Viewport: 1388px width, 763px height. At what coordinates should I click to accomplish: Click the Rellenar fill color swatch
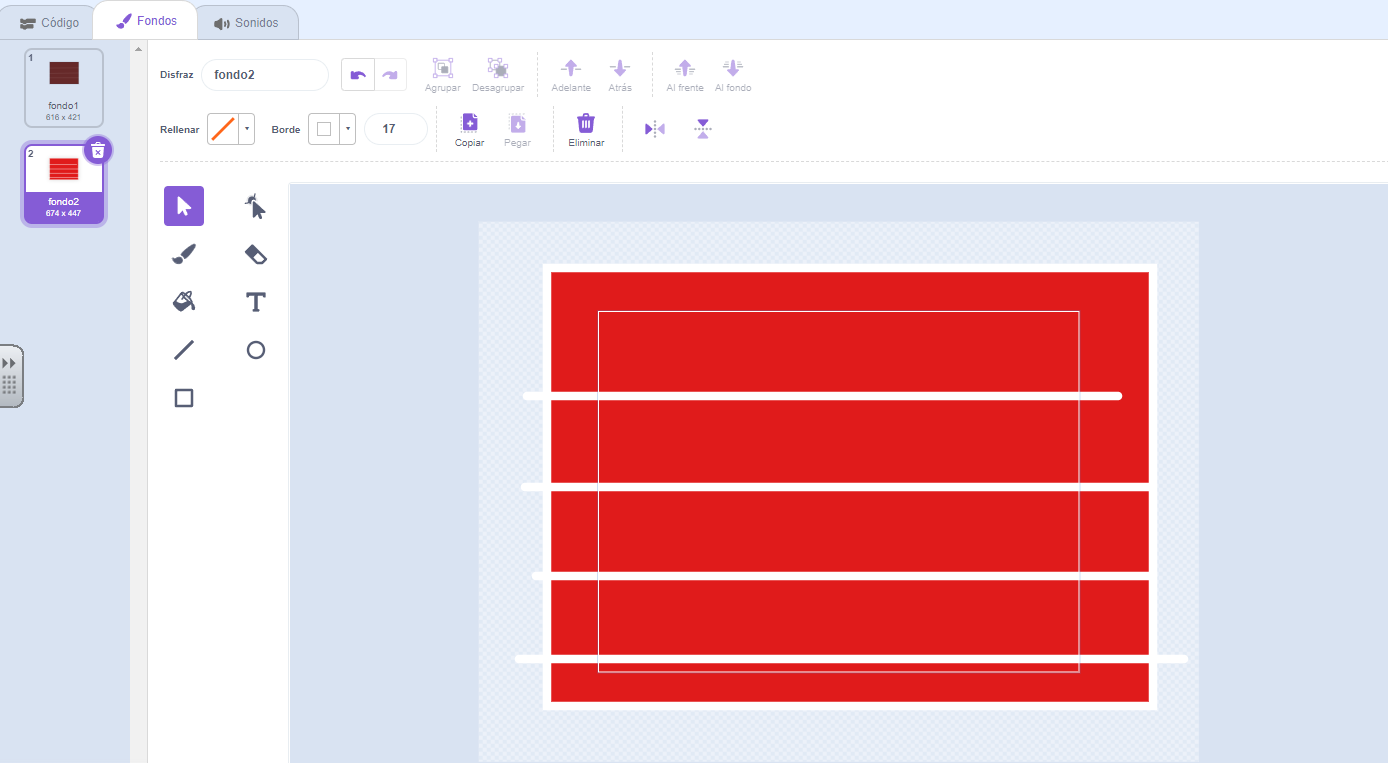(x=223, y=129)
